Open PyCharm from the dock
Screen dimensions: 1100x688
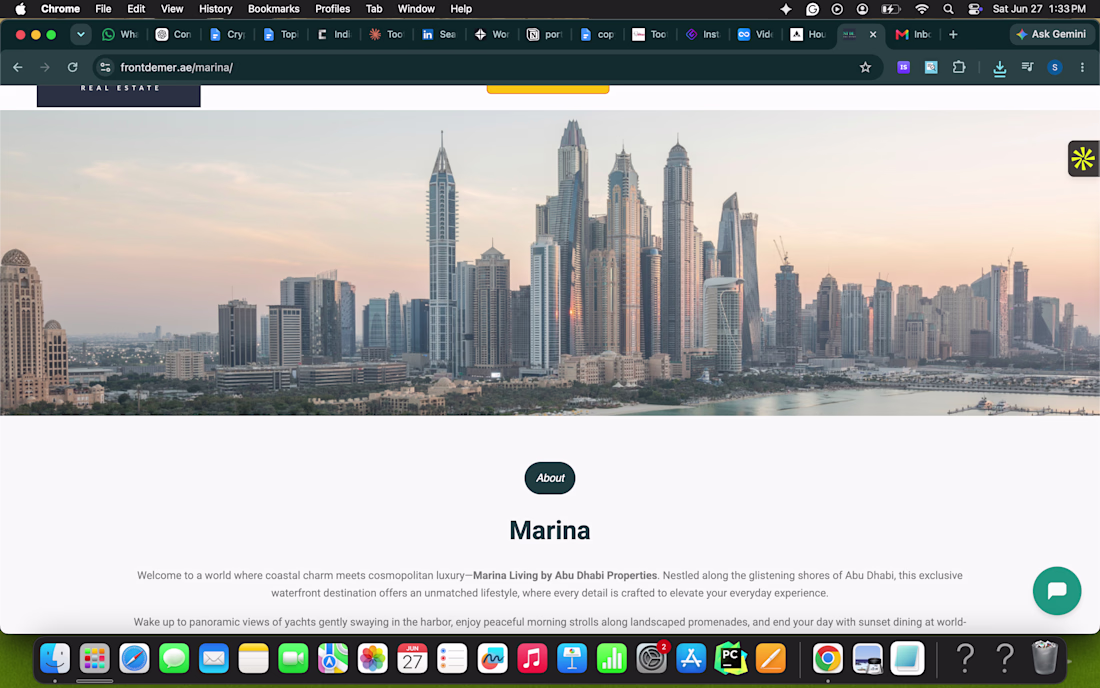730,659
